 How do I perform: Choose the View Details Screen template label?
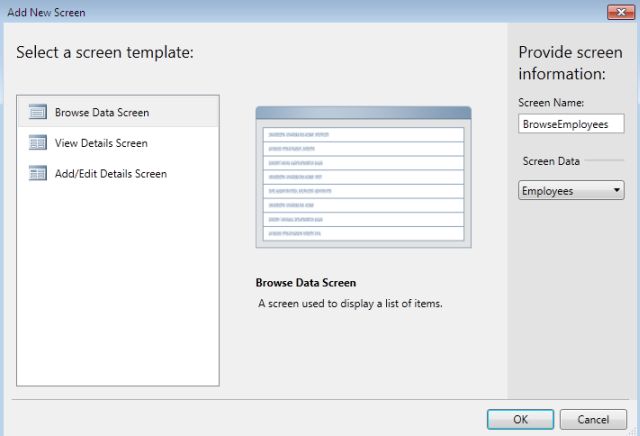coord(101,143)
